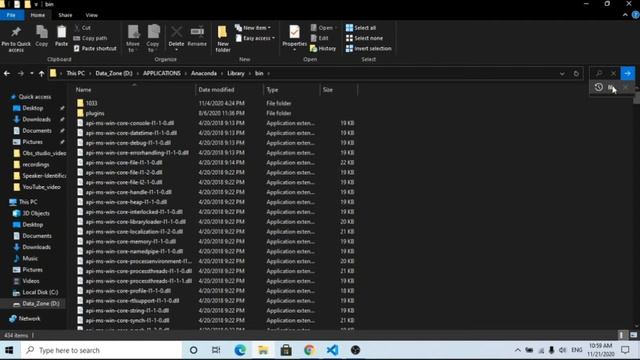Collapse the ribbon with the chevron
Screen dimensions: 640x360
pyautogui.click(x=625, y=15)
